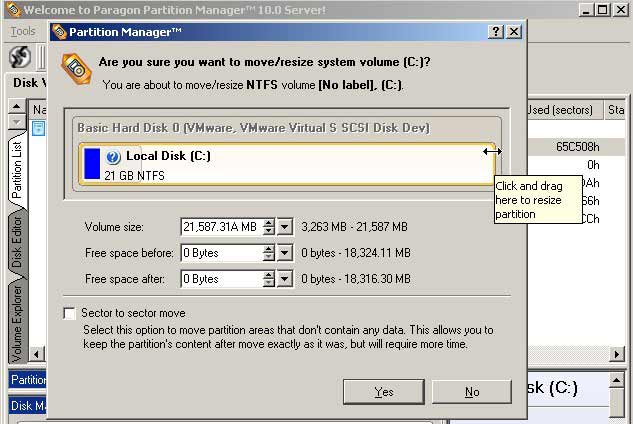The image size is (633, 424).
Task: Select the Volume Explorer side tab
Action: pos(17,323)
